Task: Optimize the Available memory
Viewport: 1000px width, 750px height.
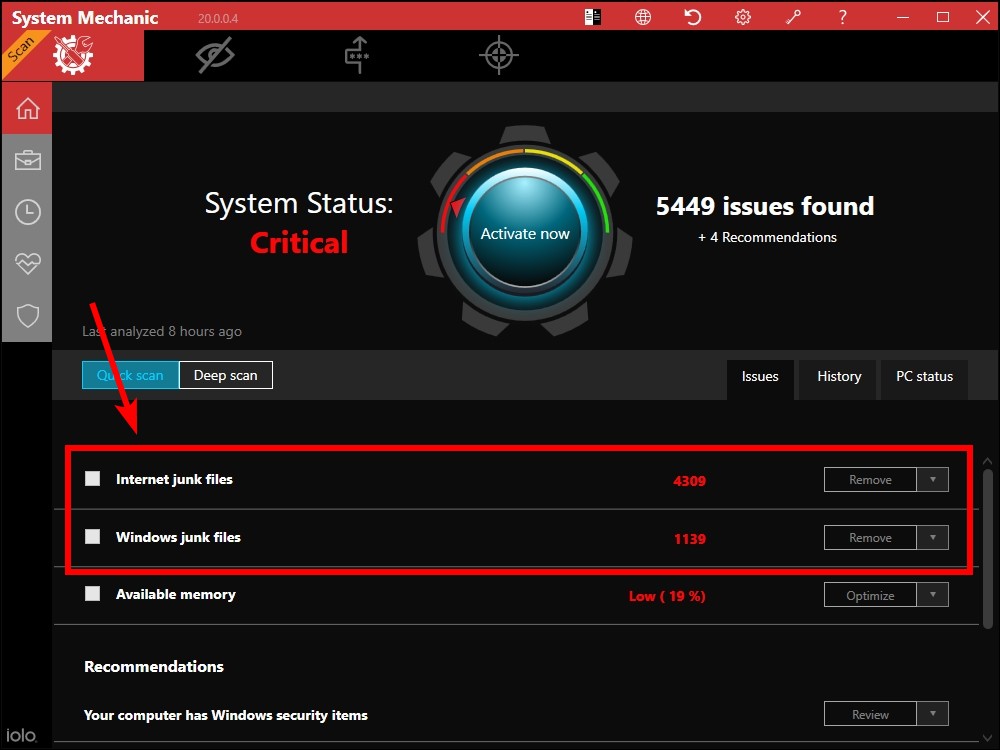Action: 870,595
